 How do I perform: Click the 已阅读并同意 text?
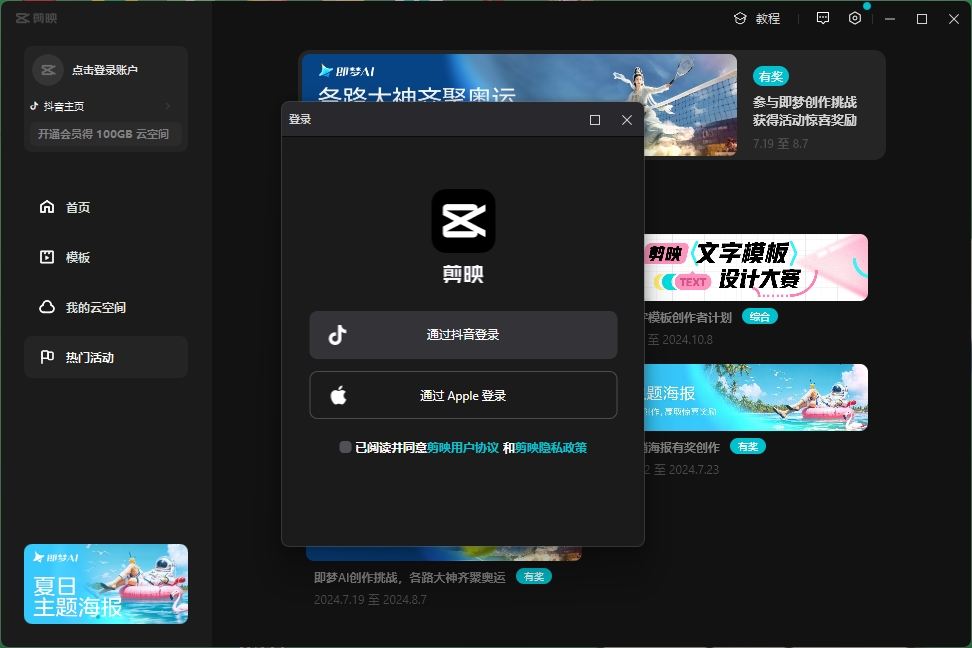tap(391, 448)
